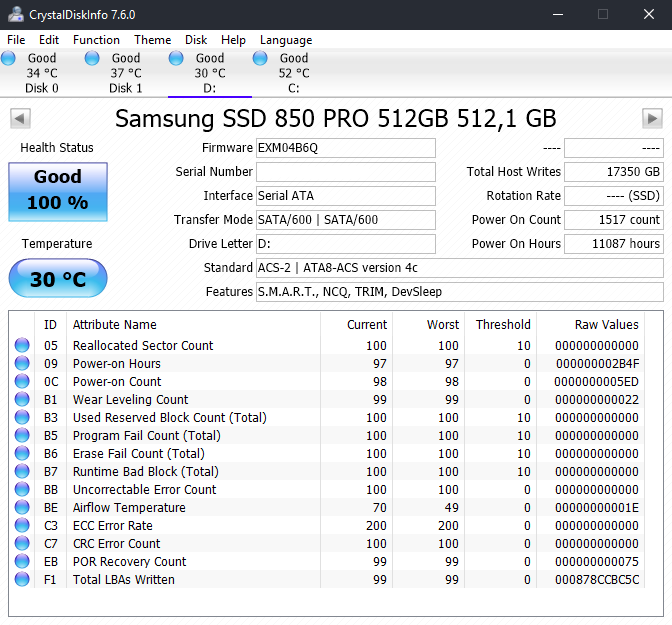
Task: Click the Interface field Serial ATA
Action: 346,196
